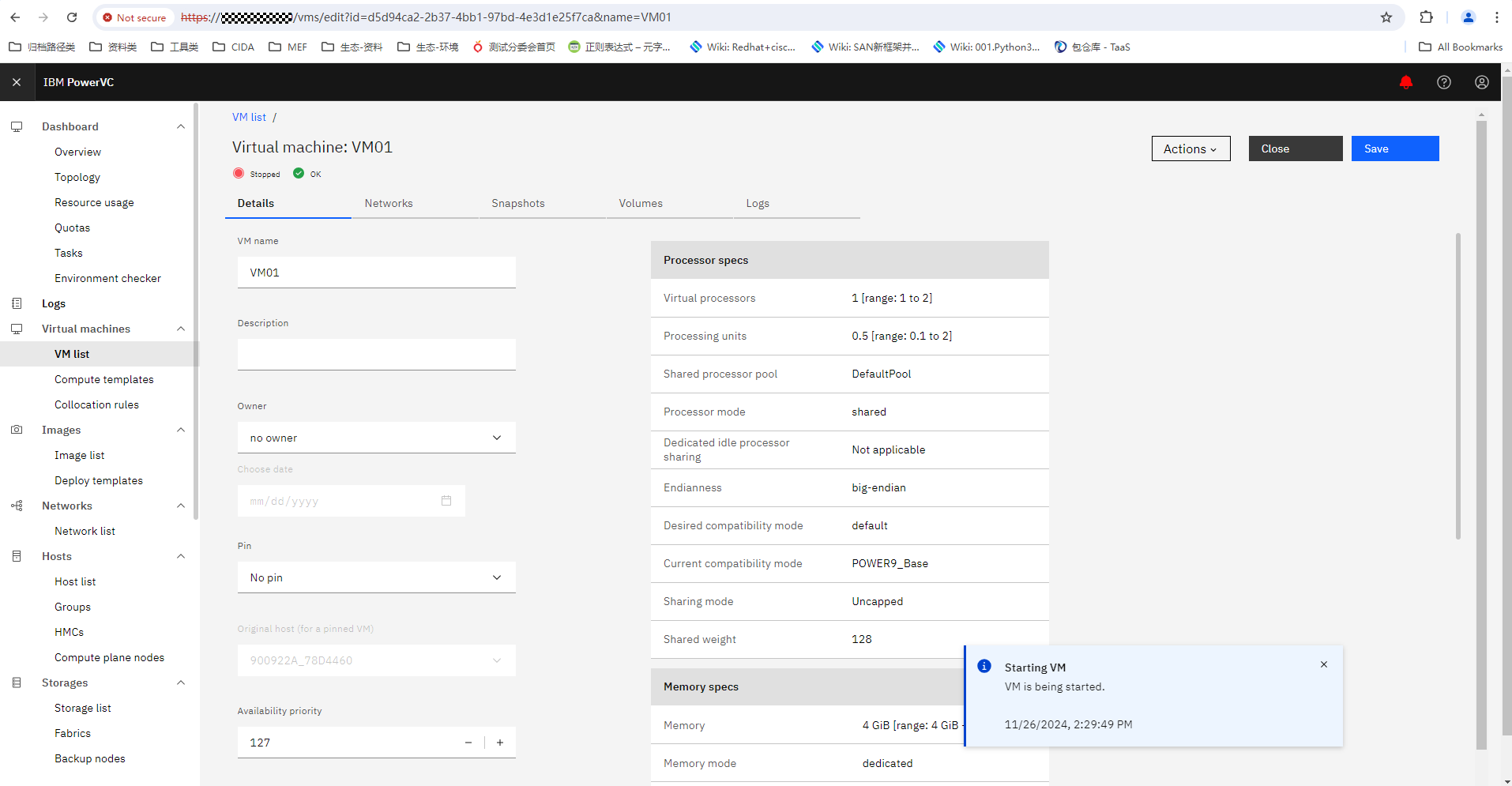
Task: Open Host list in sidebar
Action: pyautogui.click(x=75, y=581)
